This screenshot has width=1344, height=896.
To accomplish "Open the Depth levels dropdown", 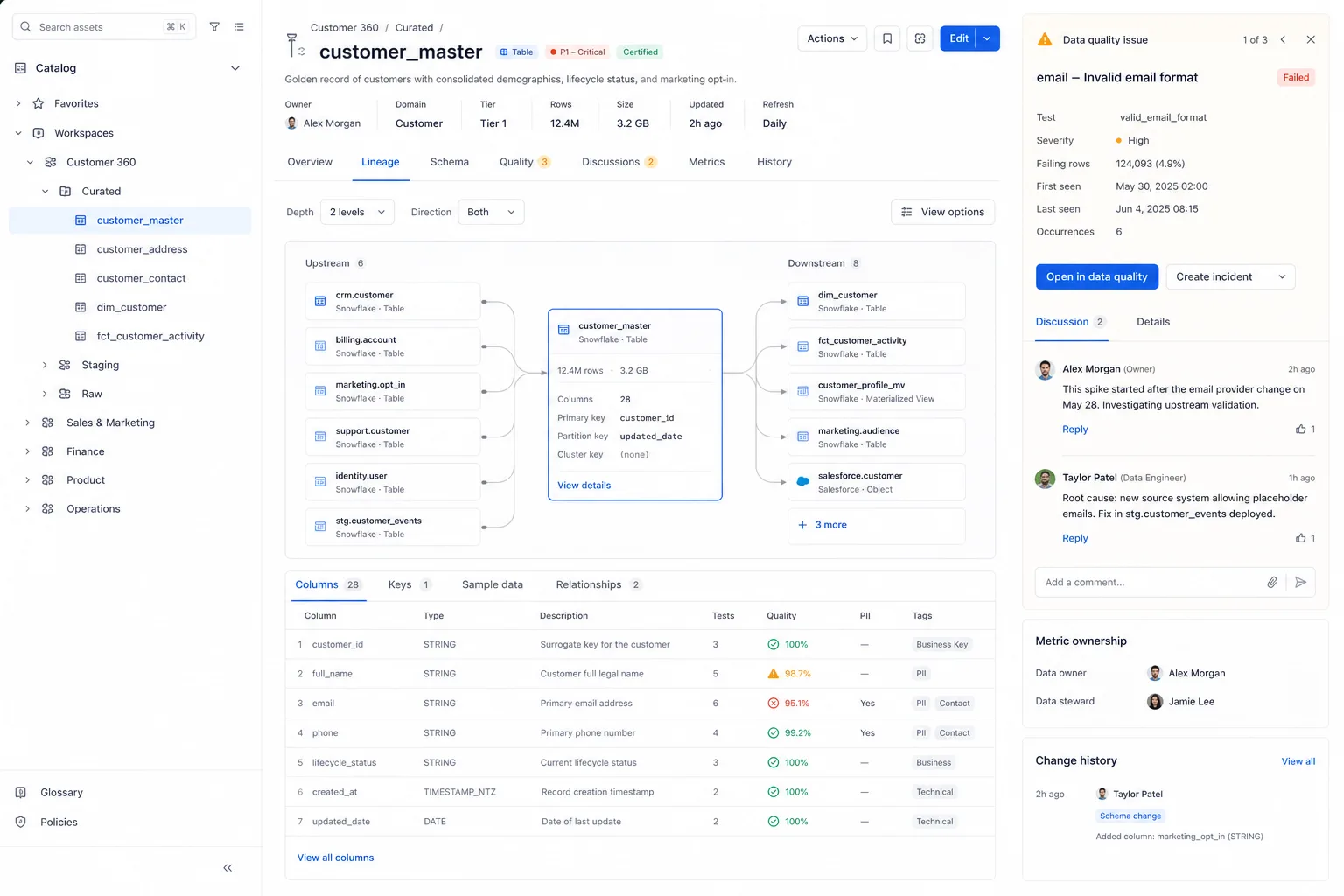I will point(357,212).
